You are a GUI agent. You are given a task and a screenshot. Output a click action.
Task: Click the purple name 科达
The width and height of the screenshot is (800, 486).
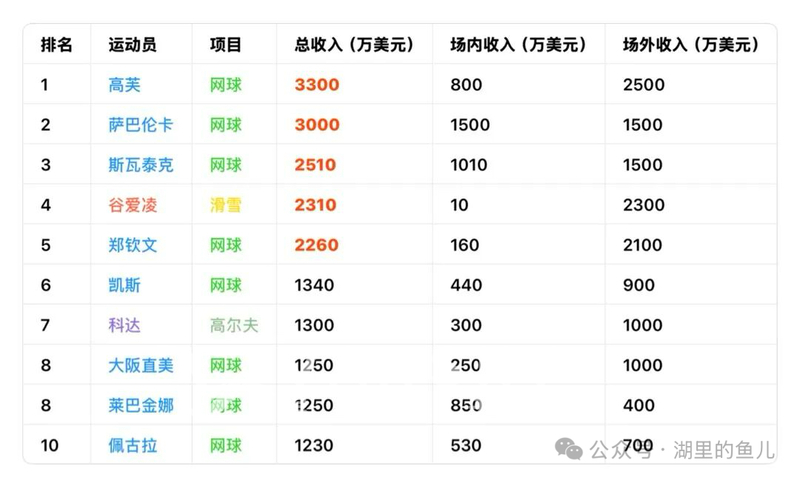coord(124,325)
